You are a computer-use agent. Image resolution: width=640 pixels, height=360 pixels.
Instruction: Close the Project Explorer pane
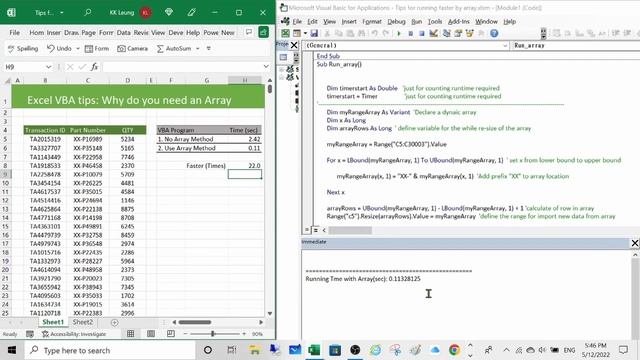coord(294,45)
